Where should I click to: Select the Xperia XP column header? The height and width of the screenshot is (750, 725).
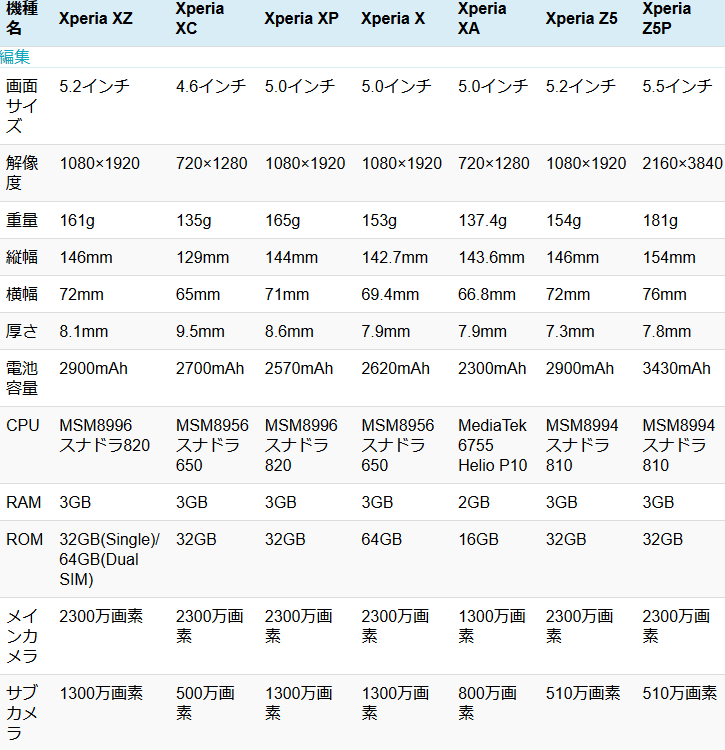pyautogui.click(x=301, y=18)
